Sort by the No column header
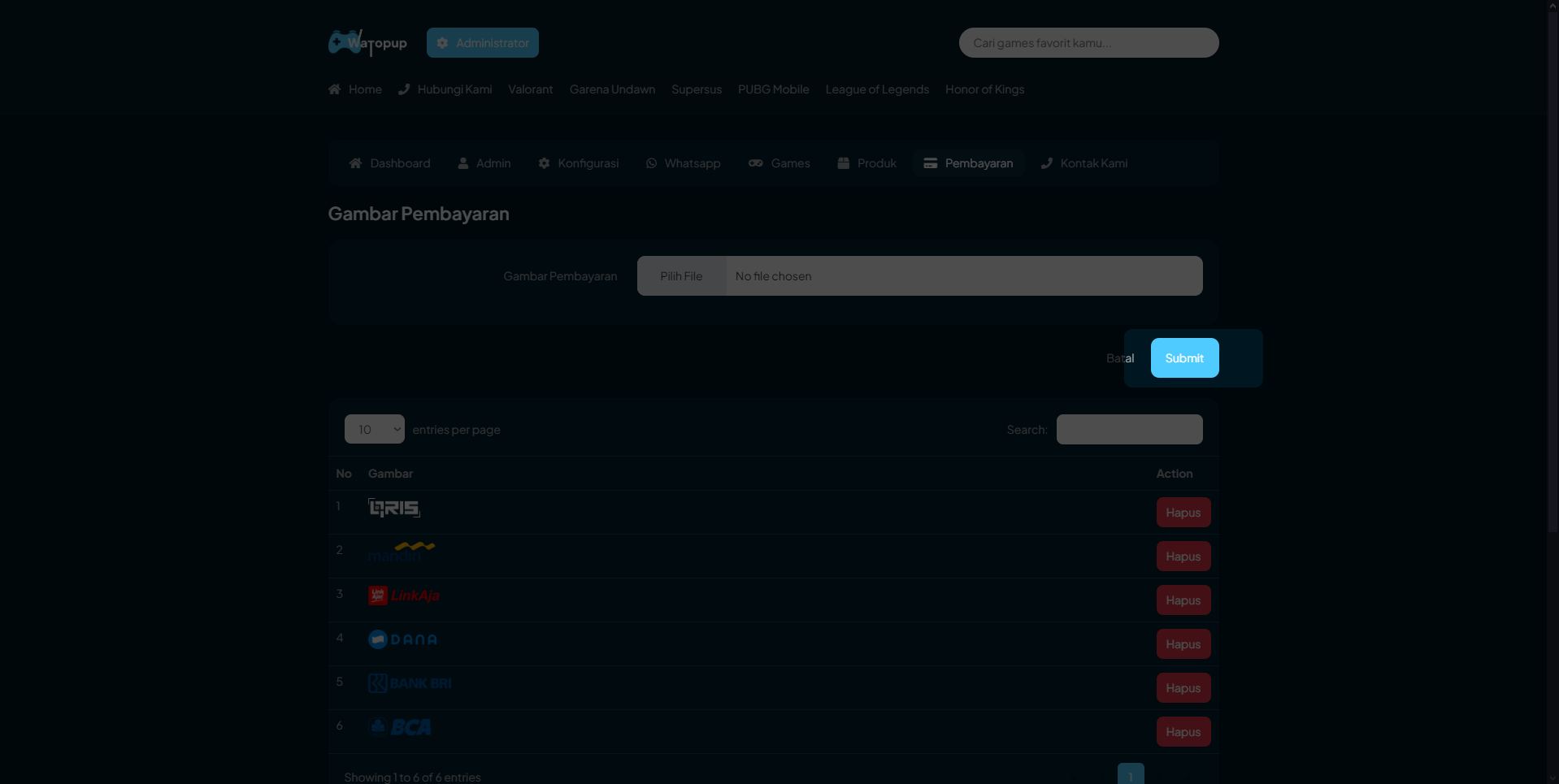This screenshot has height=784, width=1559. tap(344, 474)
